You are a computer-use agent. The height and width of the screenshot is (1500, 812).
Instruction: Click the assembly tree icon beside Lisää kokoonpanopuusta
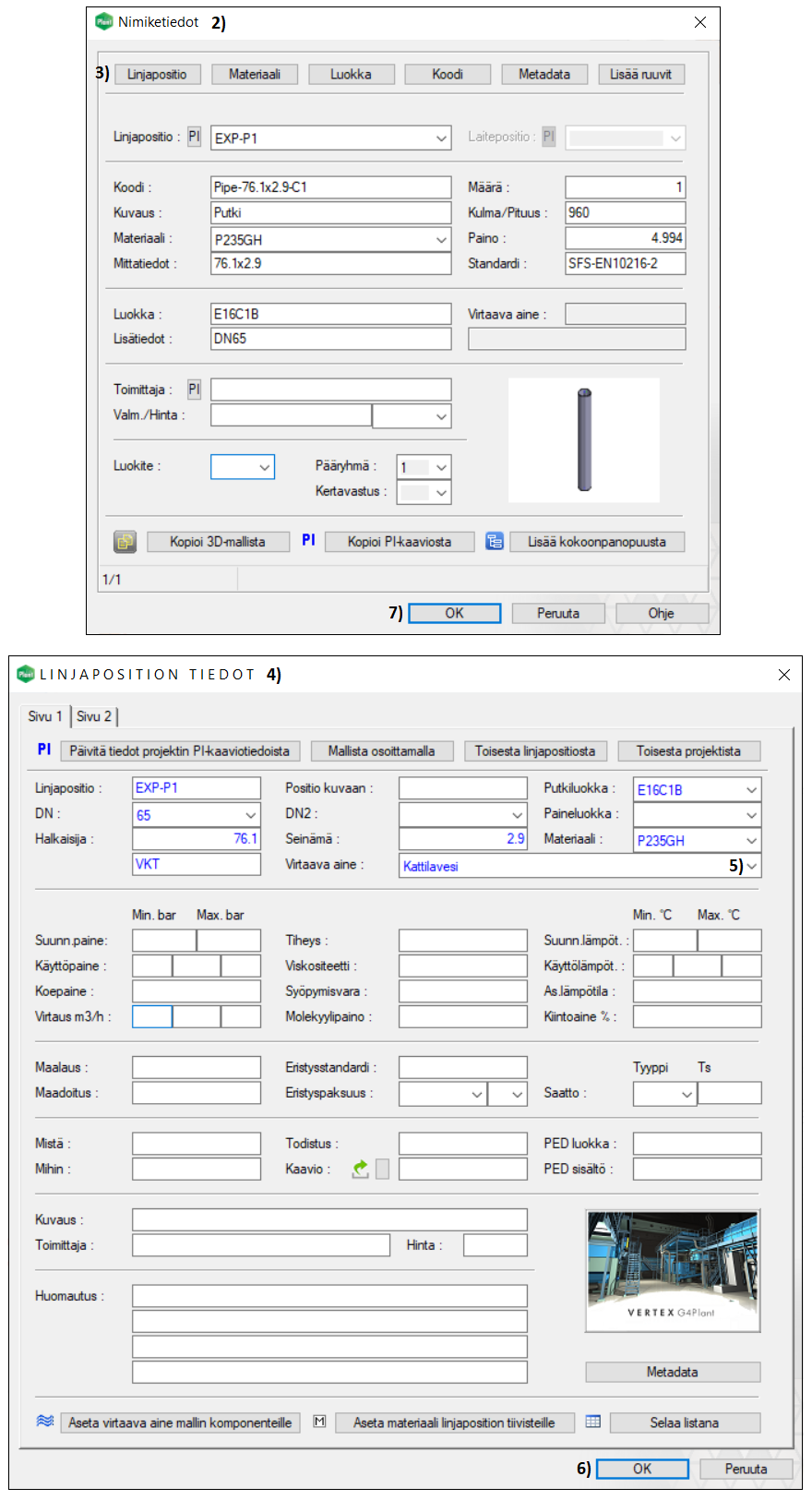[495, 542]
